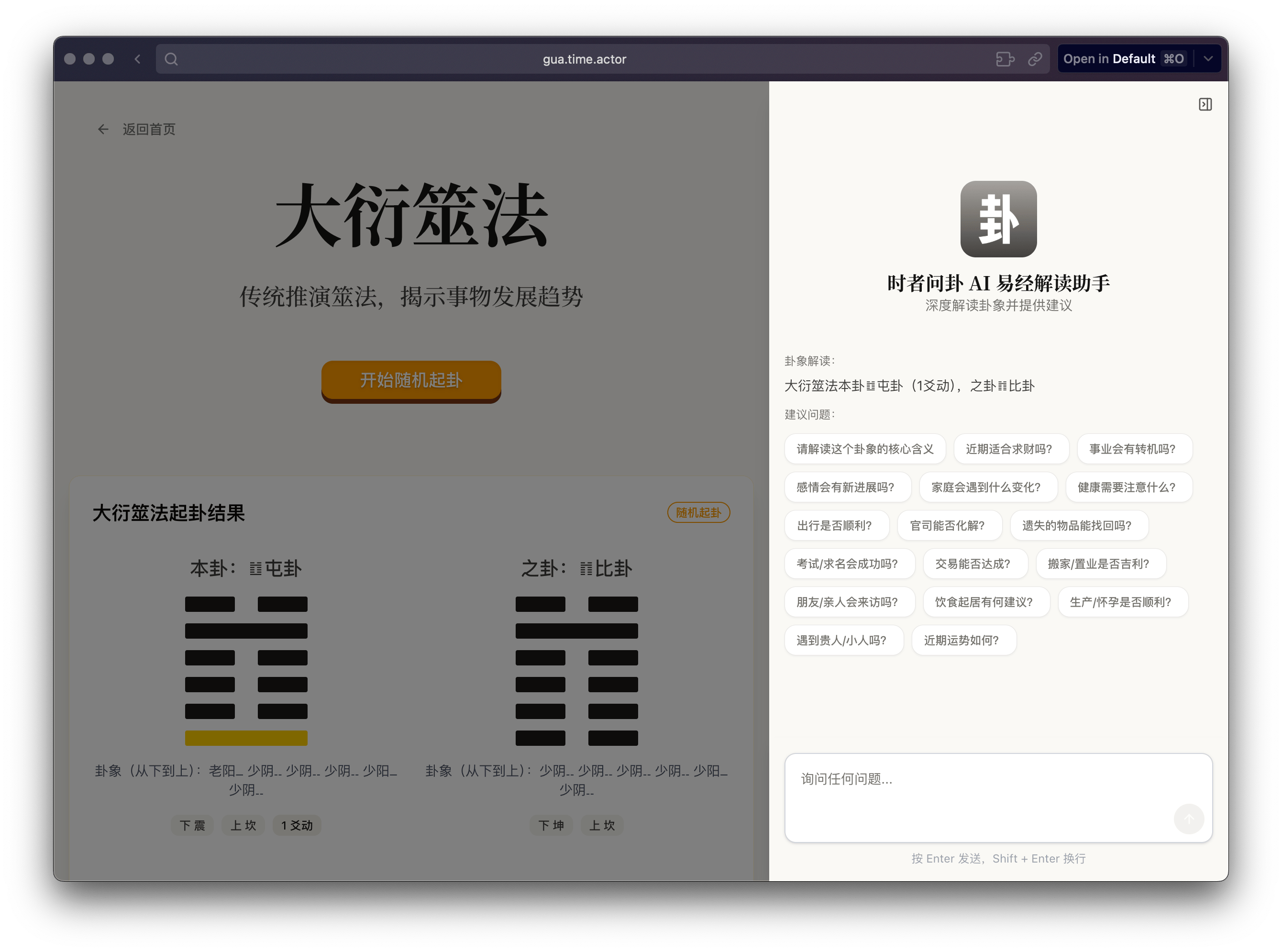Pick the 交易能否达成? chip

[x=974, y=564]
